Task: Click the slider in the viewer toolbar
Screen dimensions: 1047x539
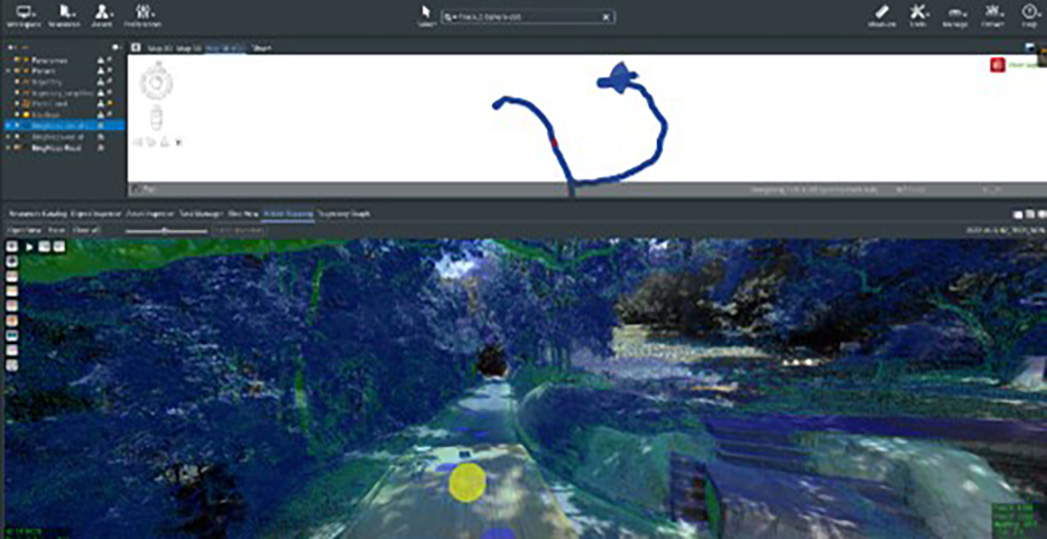Action: 165,230
